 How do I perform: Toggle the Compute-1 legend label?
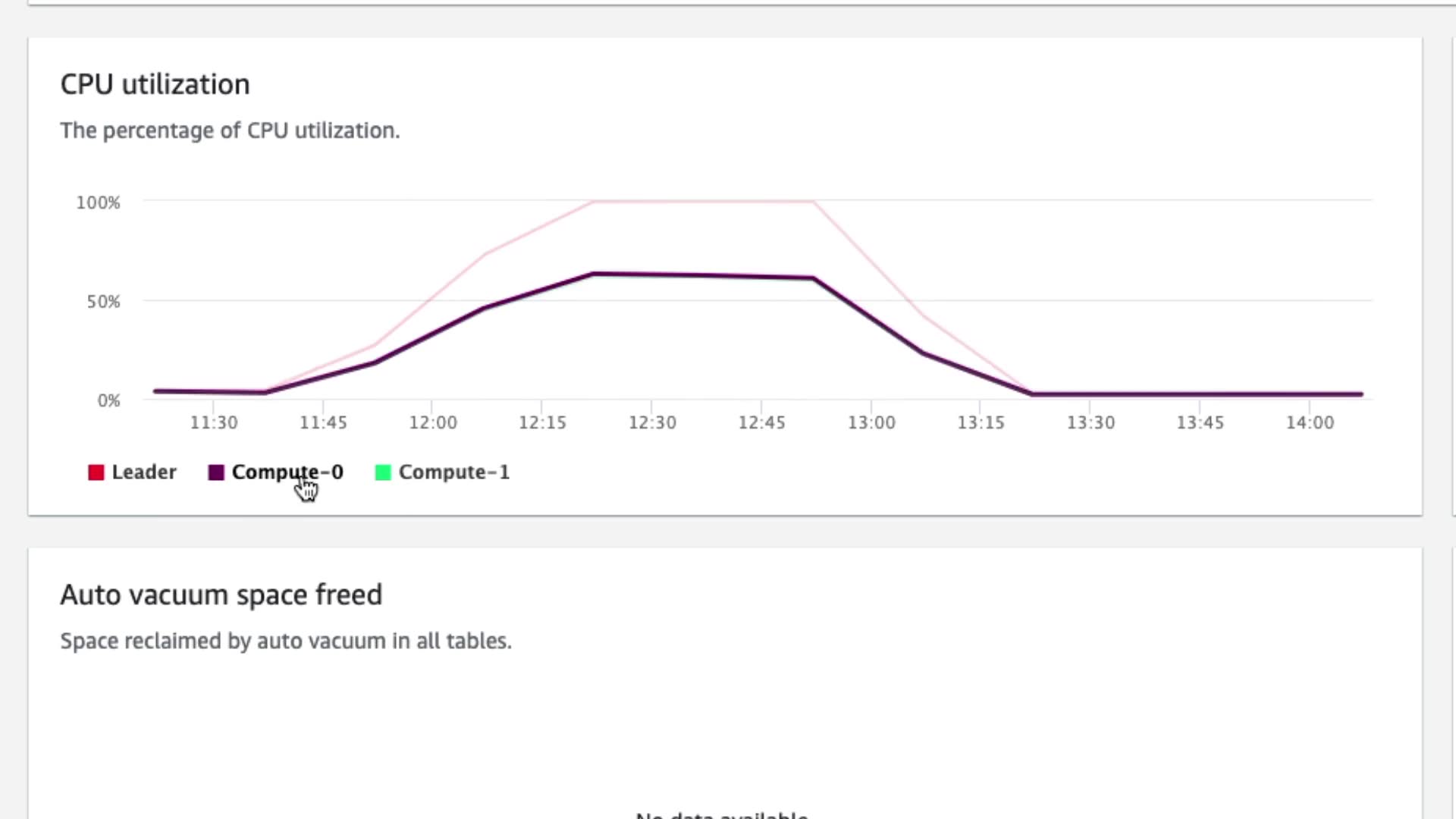(x=453, y=472)
